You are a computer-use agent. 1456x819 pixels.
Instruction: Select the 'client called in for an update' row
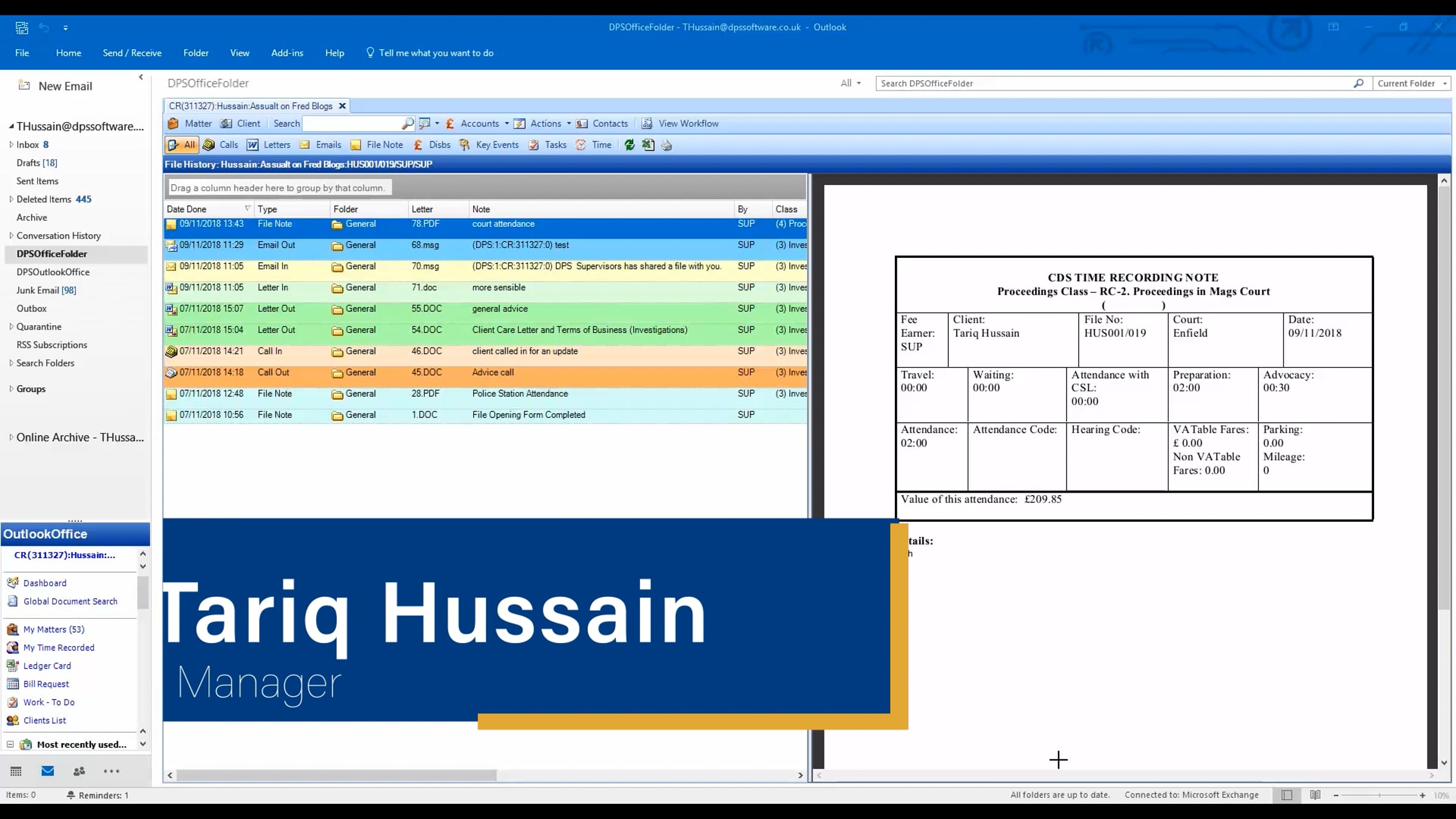tap(485, 351)
